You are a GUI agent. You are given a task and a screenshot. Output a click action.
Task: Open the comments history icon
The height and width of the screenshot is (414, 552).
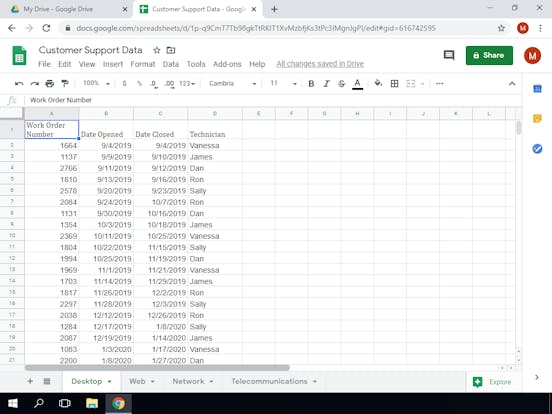pyautogui.click(x=448, y=55)
